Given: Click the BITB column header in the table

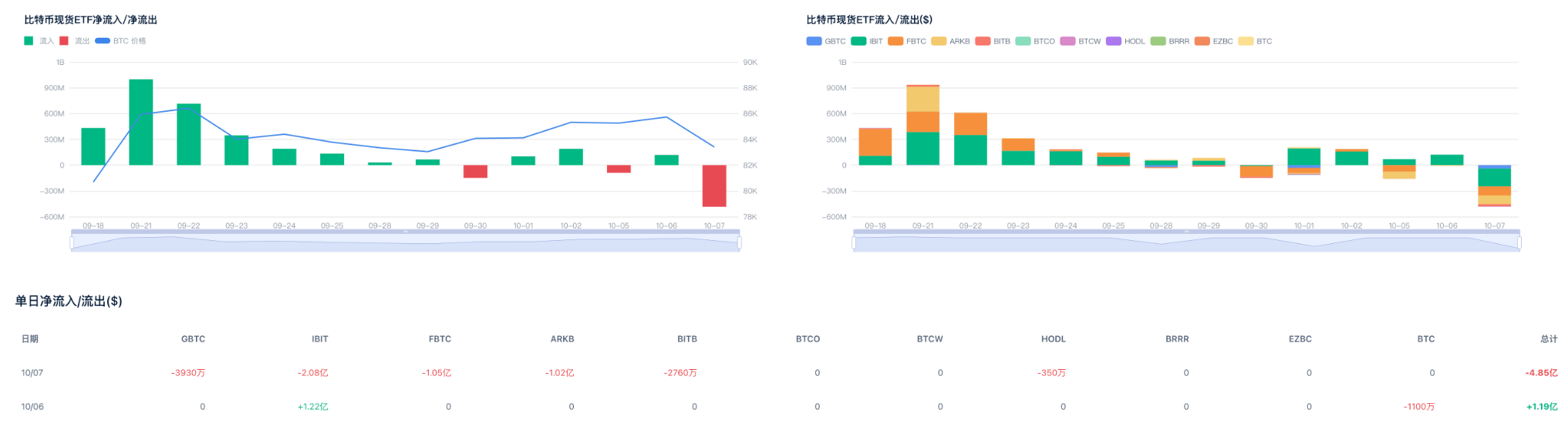Looking at the screenshot, I should (x=687, y=339).
